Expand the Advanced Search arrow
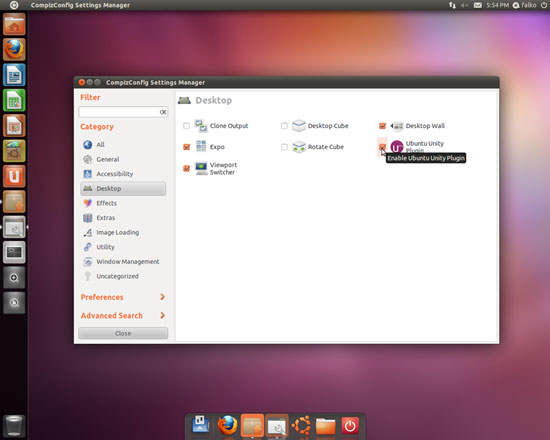 pos(162,315)
